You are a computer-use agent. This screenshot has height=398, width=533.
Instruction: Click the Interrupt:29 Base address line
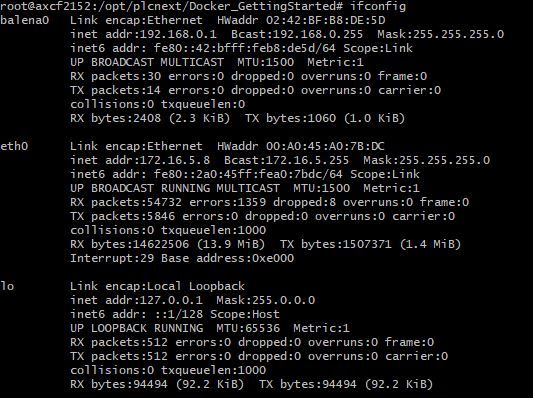182,258
